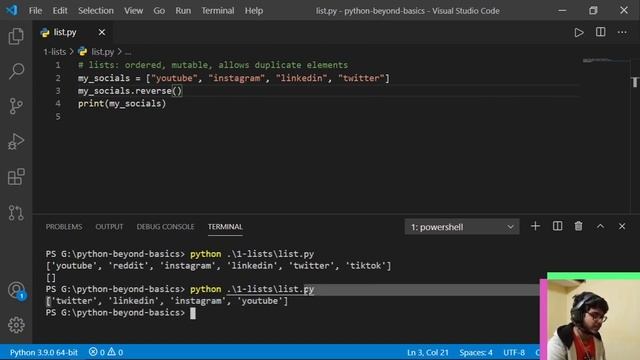Switch to the PROBLEMS panel tab
The height and width of the screenshot is (360, 640).
[64, 227]
